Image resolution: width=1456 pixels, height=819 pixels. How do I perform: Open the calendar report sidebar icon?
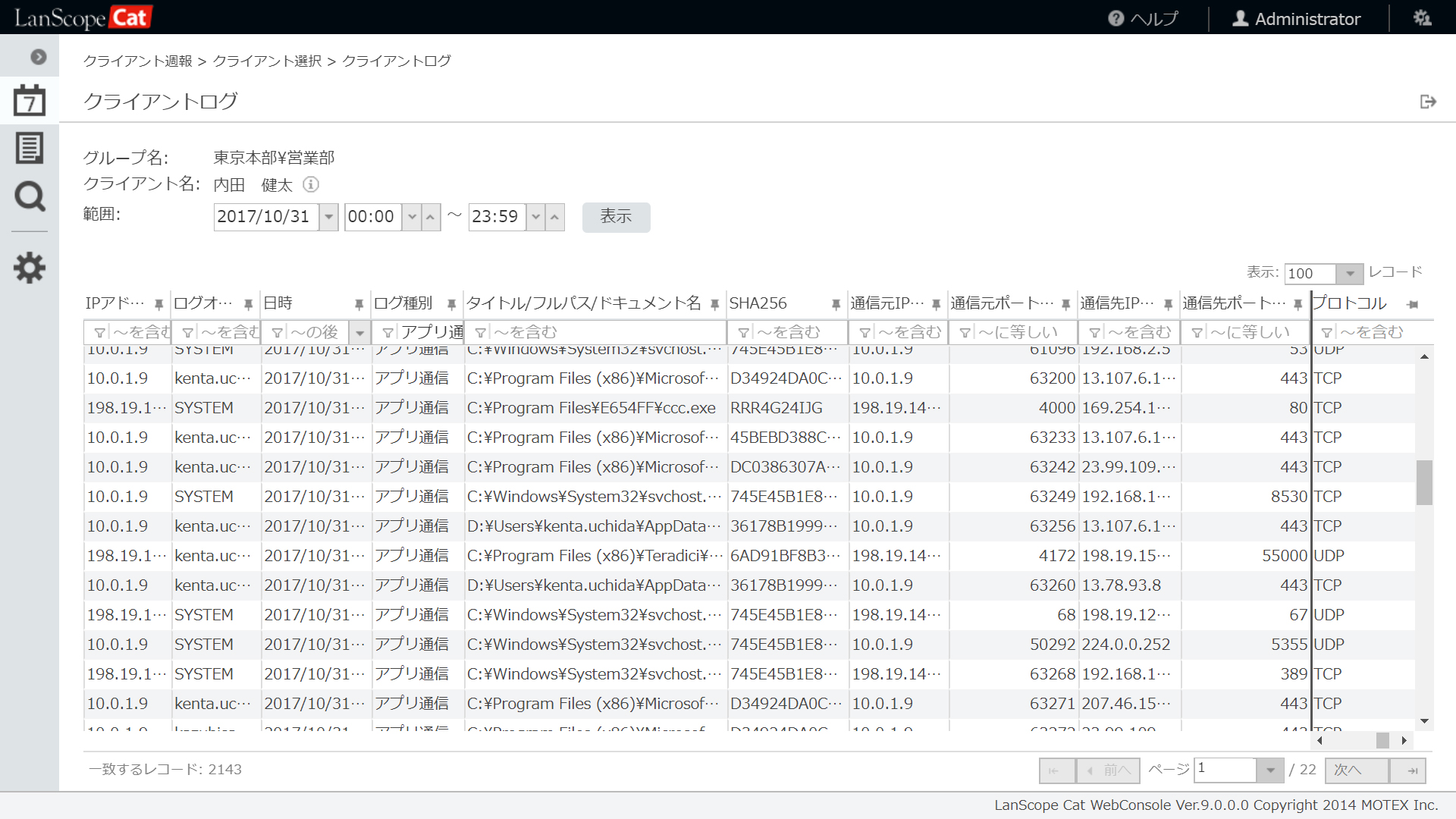pos(30,100)
